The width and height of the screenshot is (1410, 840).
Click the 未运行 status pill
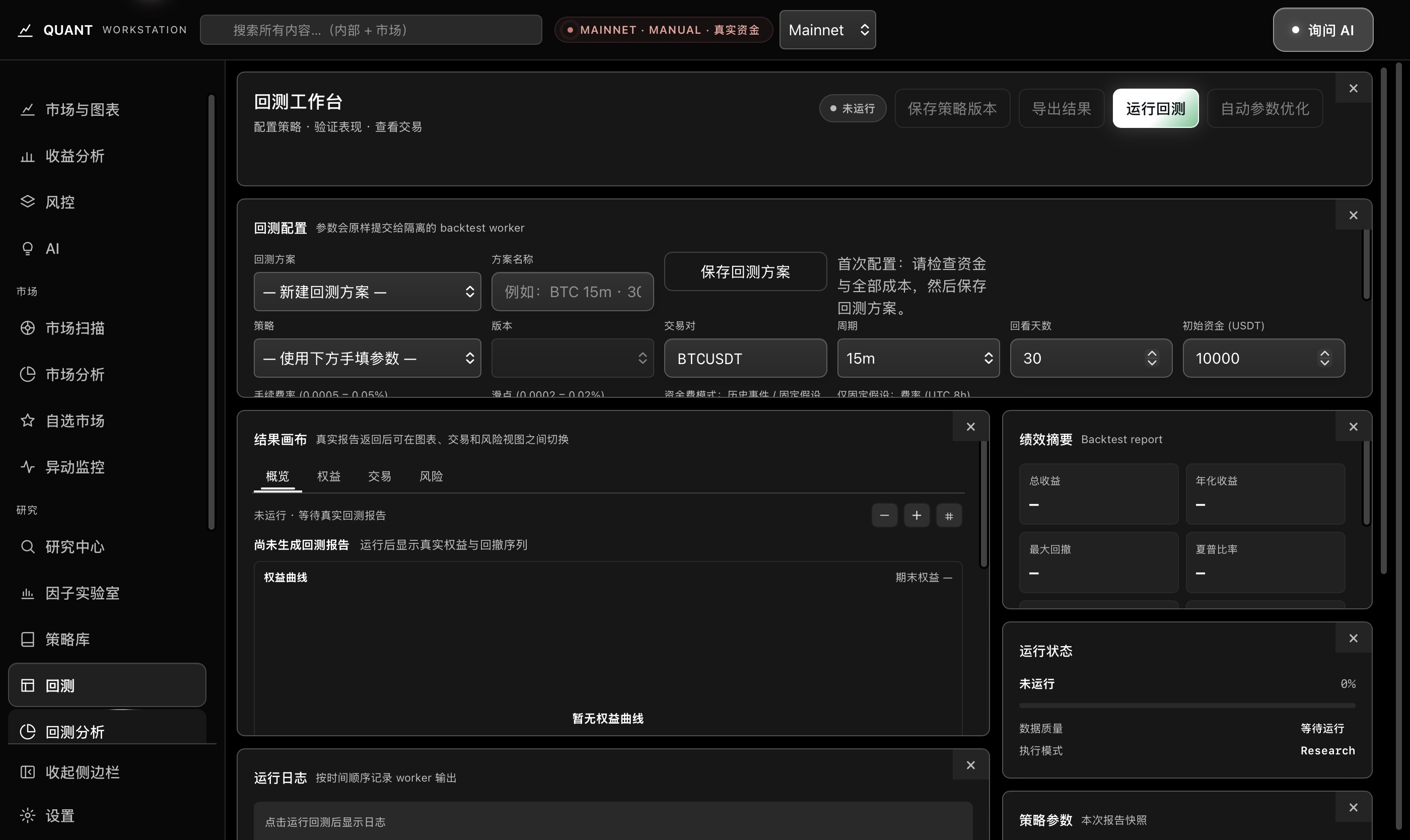point(853,108)
